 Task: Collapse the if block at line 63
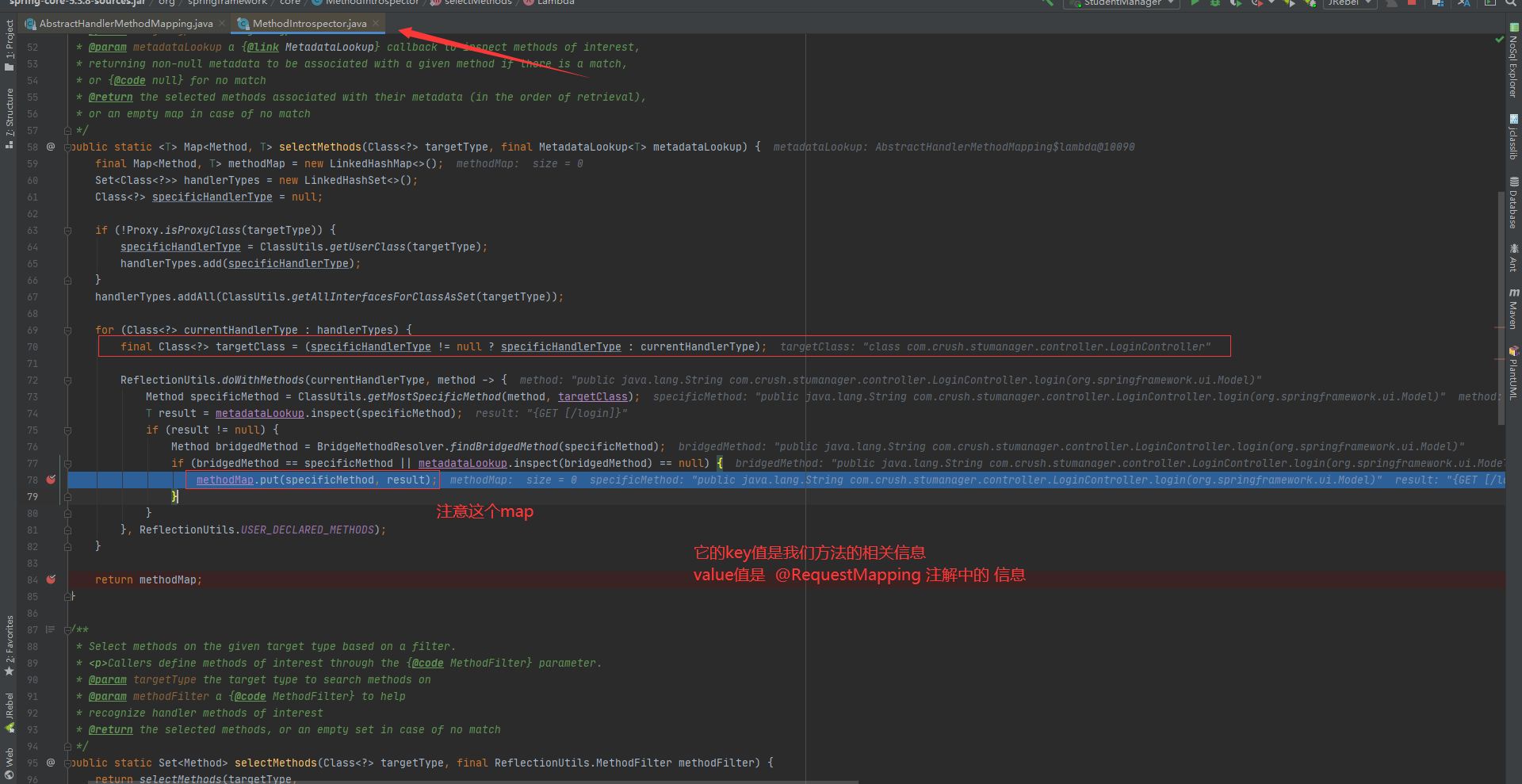coord(68,231)
